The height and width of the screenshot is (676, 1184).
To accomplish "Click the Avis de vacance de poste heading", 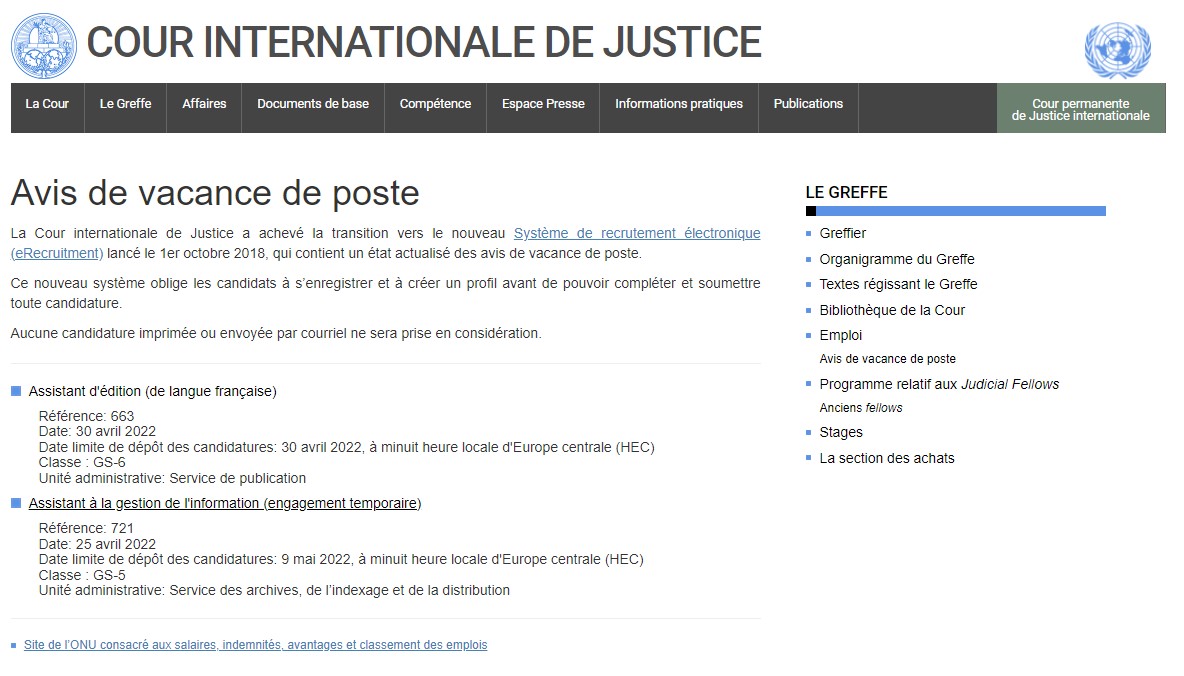I will point(215,193).
